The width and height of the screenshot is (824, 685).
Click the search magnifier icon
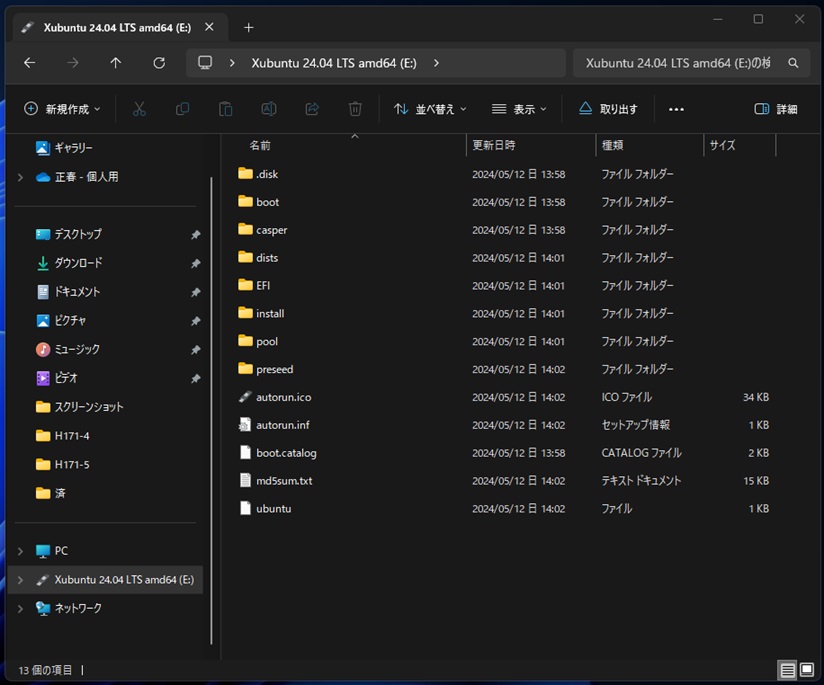point(793,63)
